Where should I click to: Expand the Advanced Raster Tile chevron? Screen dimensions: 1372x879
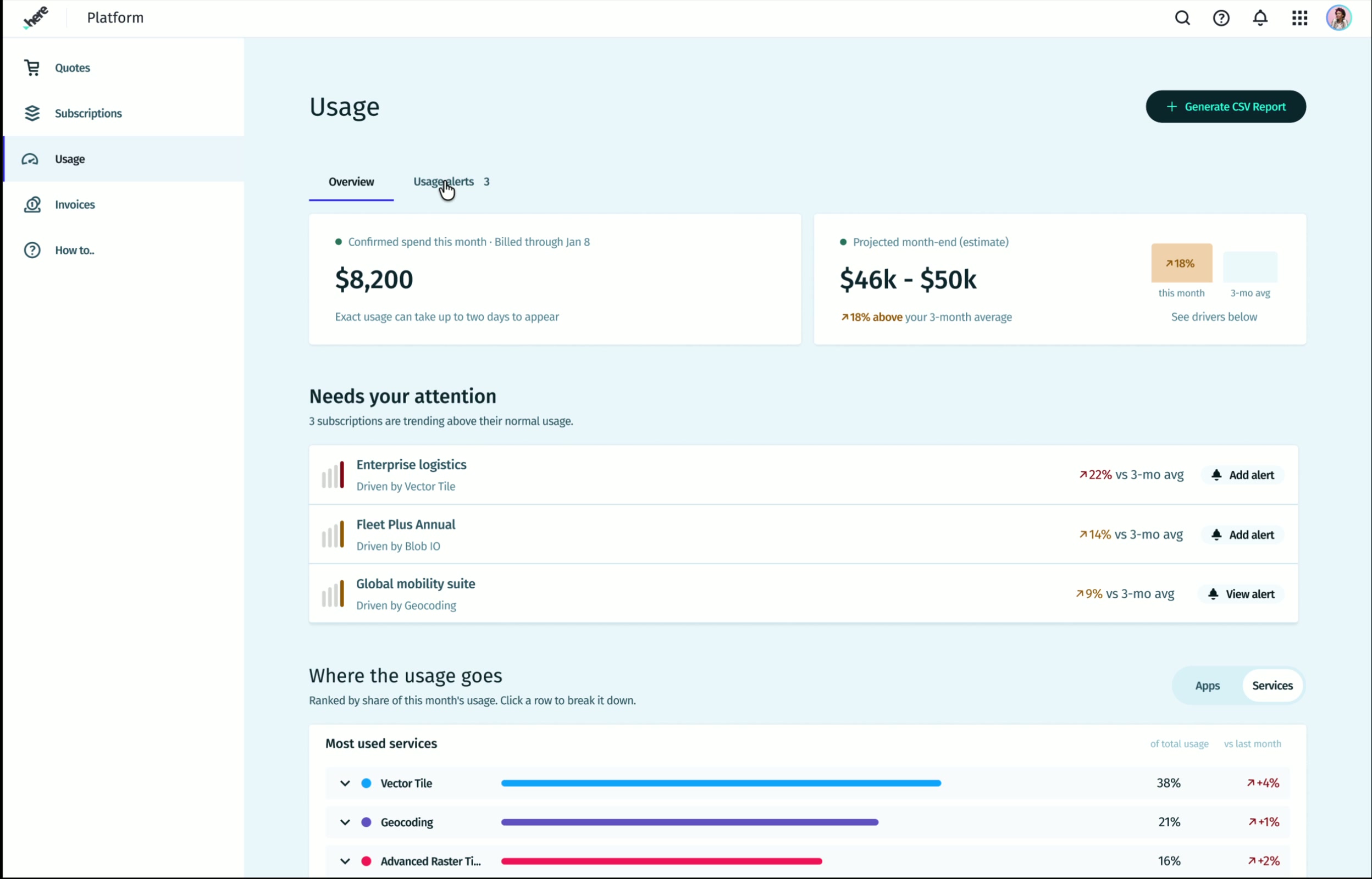345,861
